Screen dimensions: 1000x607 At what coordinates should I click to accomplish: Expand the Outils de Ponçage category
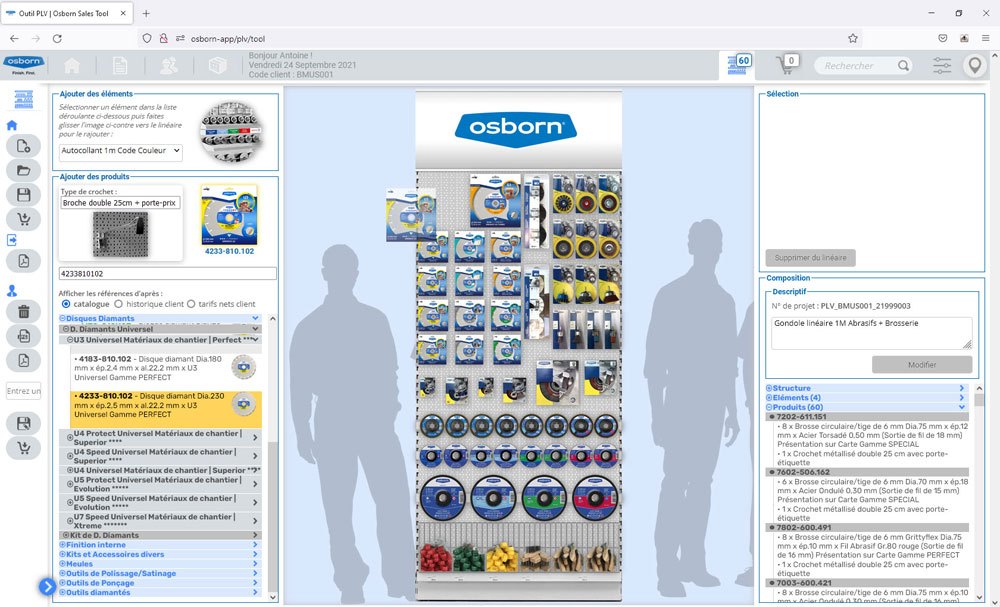click(x=160, y=583)
